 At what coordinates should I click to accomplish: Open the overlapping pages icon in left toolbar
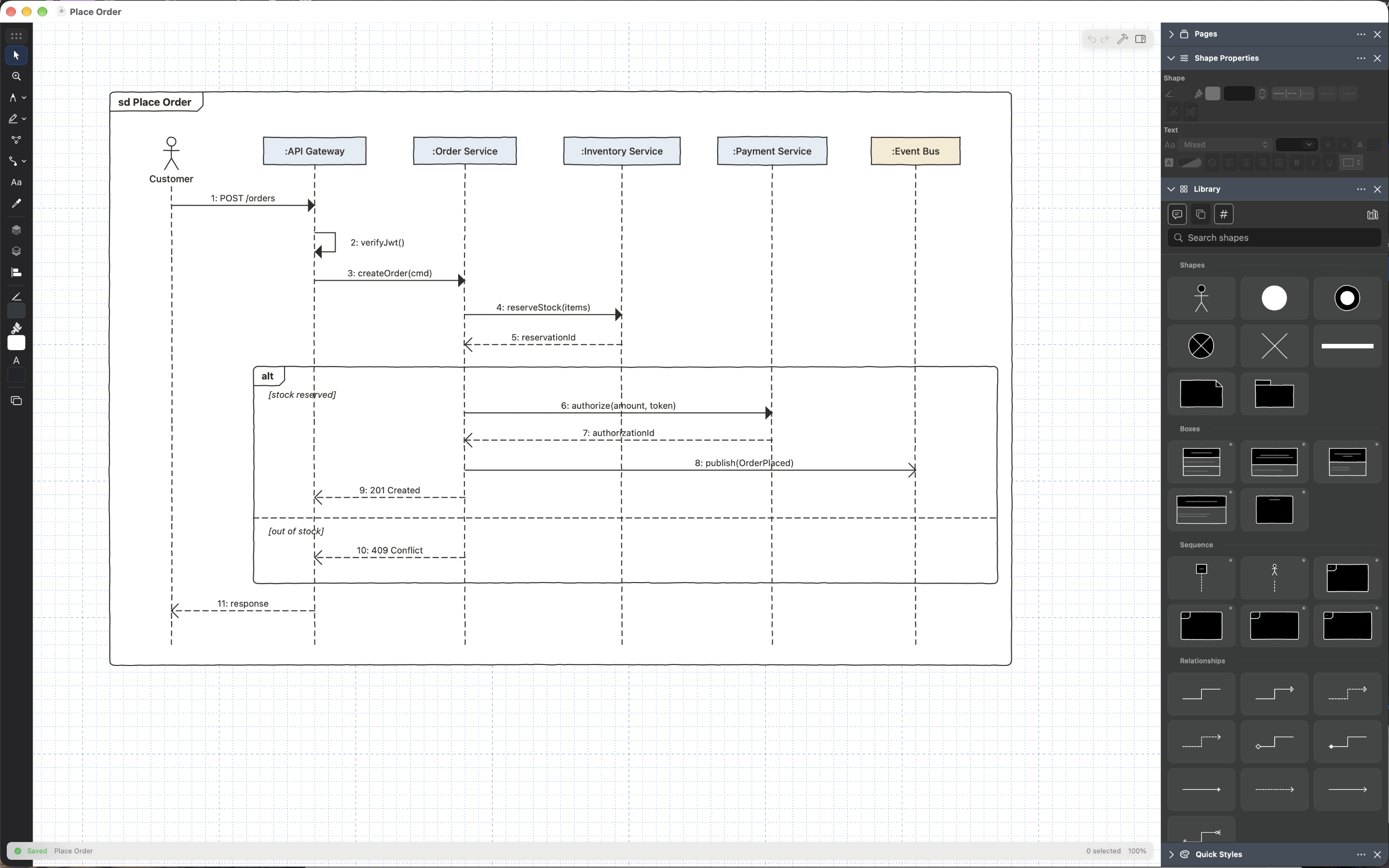pyautogui.click(x=16, y=401)
